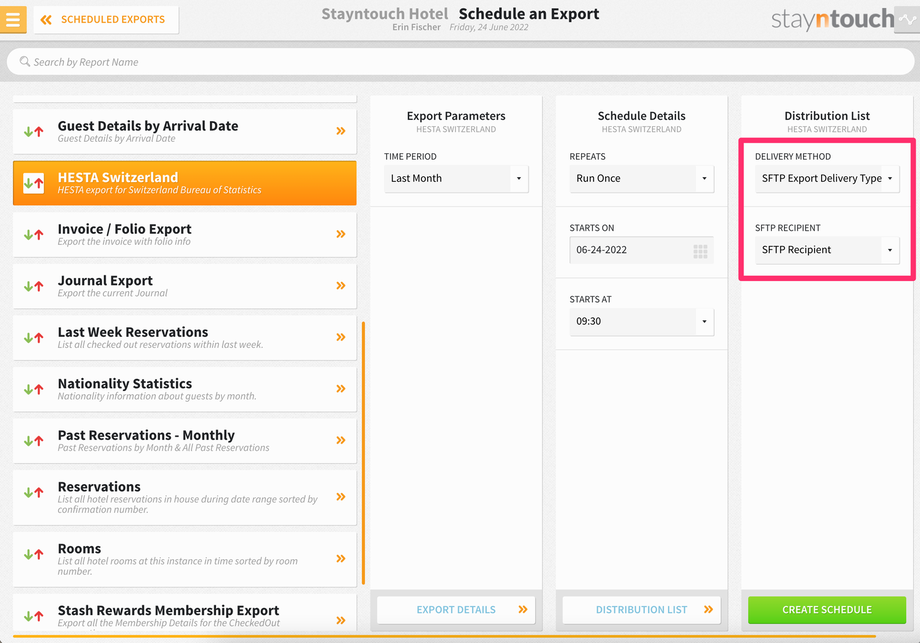This screenshot has height=643, width=920.
Task: Select Last Week Reservations export
Action: click(x=184, y=338)
